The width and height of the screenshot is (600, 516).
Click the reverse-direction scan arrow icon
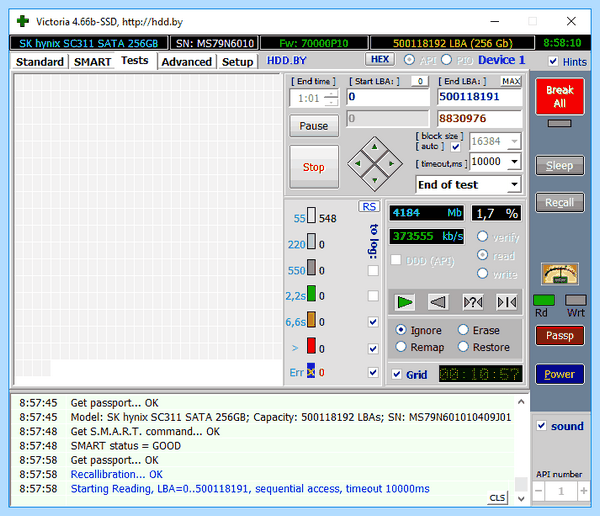(x=439, y=302)
